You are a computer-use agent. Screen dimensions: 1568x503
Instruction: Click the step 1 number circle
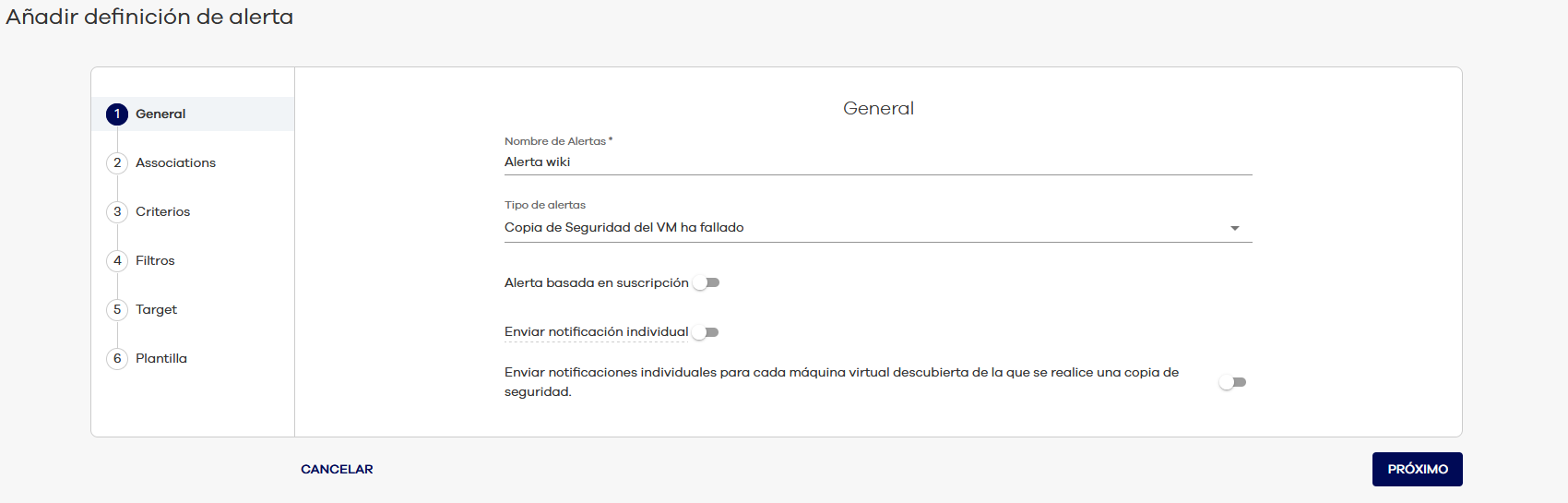click(117, 114)
